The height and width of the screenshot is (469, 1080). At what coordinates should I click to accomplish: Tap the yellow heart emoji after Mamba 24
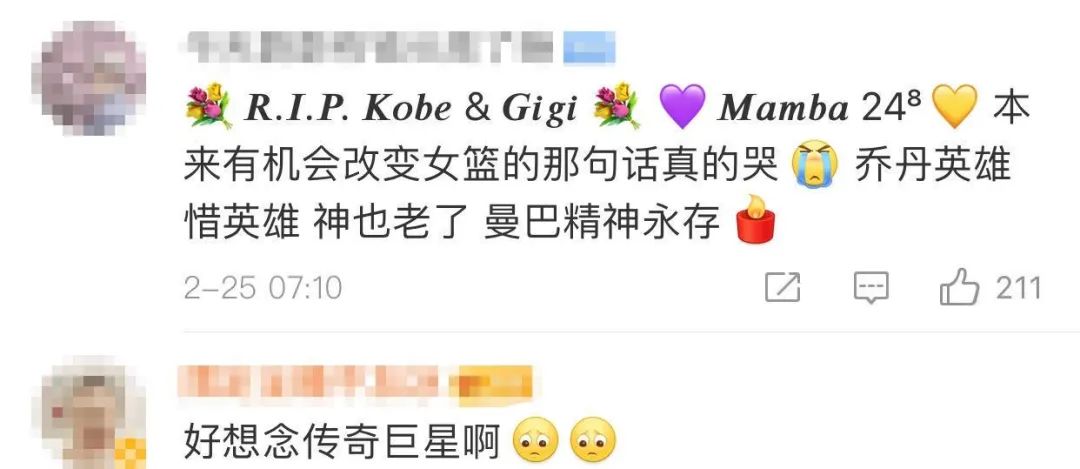[955, 106]
